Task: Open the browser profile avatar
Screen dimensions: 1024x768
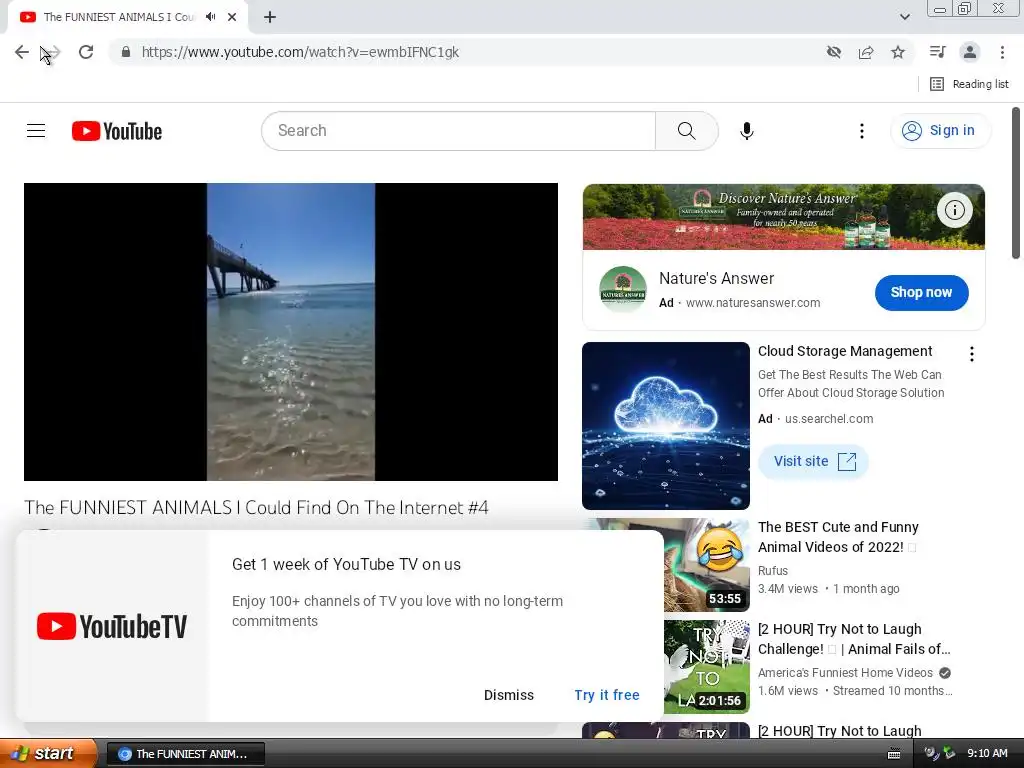Action: point(970,52)
